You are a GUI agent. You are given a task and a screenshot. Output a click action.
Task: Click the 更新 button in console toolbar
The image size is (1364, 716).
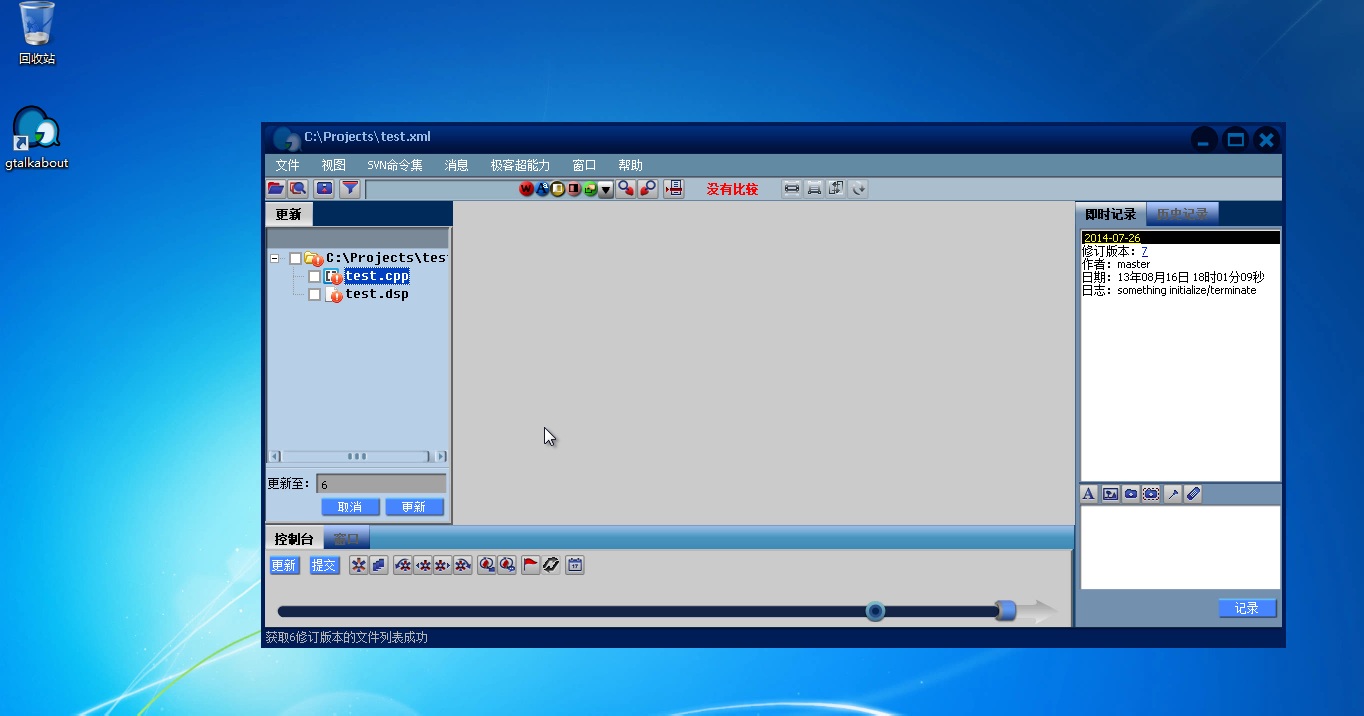284,565
